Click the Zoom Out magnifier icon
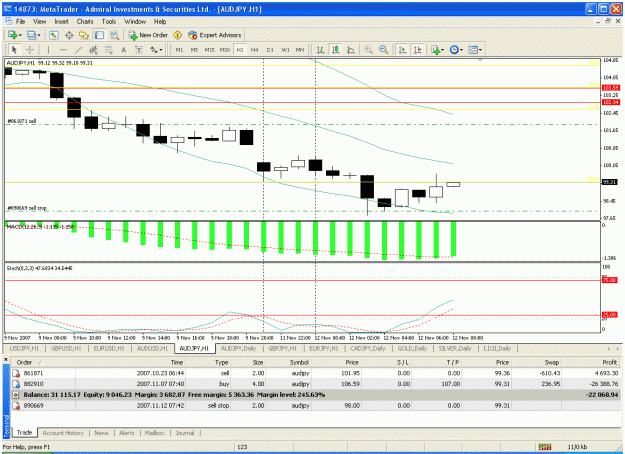The image size is (625, 454). pyautogui.click(x=383, y=50)
